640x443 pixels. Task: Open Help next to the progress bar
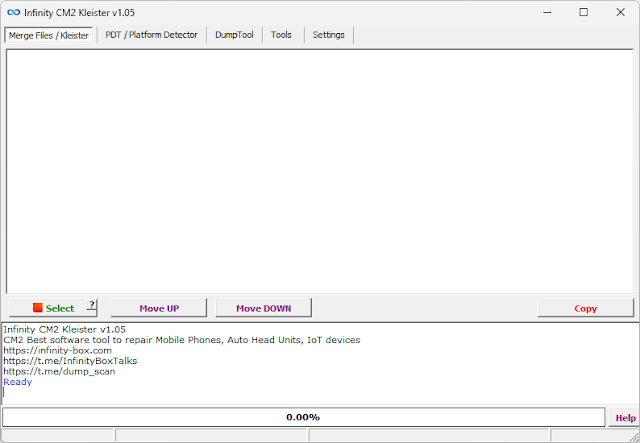click(625, 417)
